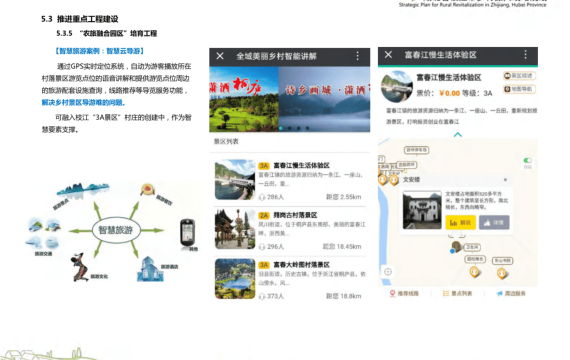Open the 推荐线路 recommended routes tab

pyautogui.click(x=404, y=293)
